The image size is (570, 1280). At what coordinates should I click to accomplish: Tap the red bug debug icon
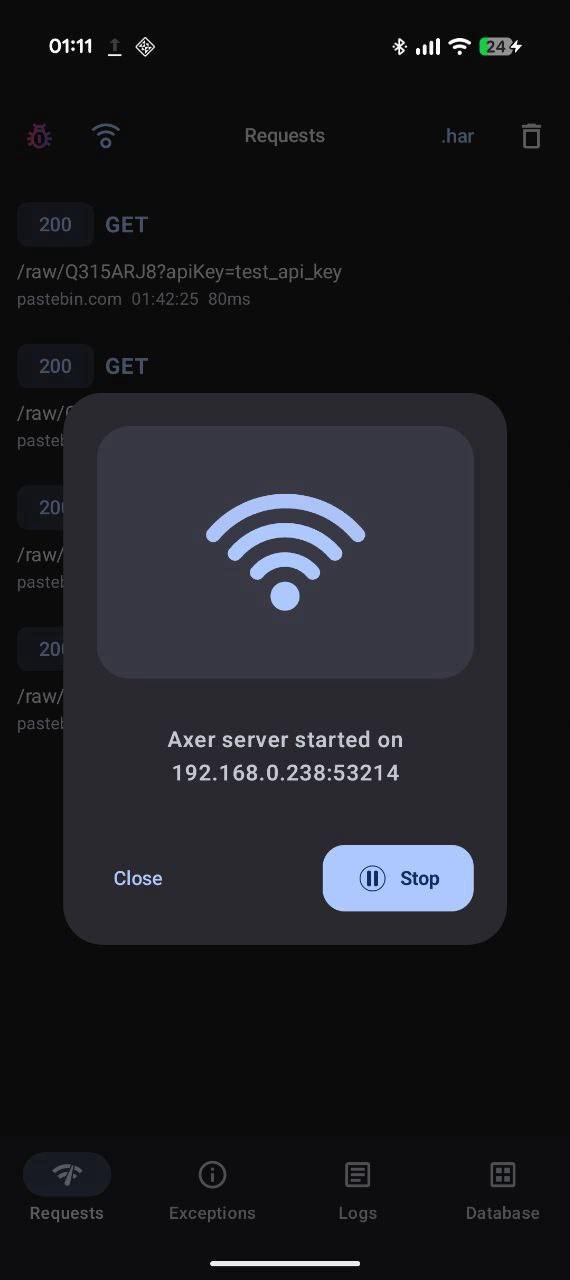click(39, 136)
